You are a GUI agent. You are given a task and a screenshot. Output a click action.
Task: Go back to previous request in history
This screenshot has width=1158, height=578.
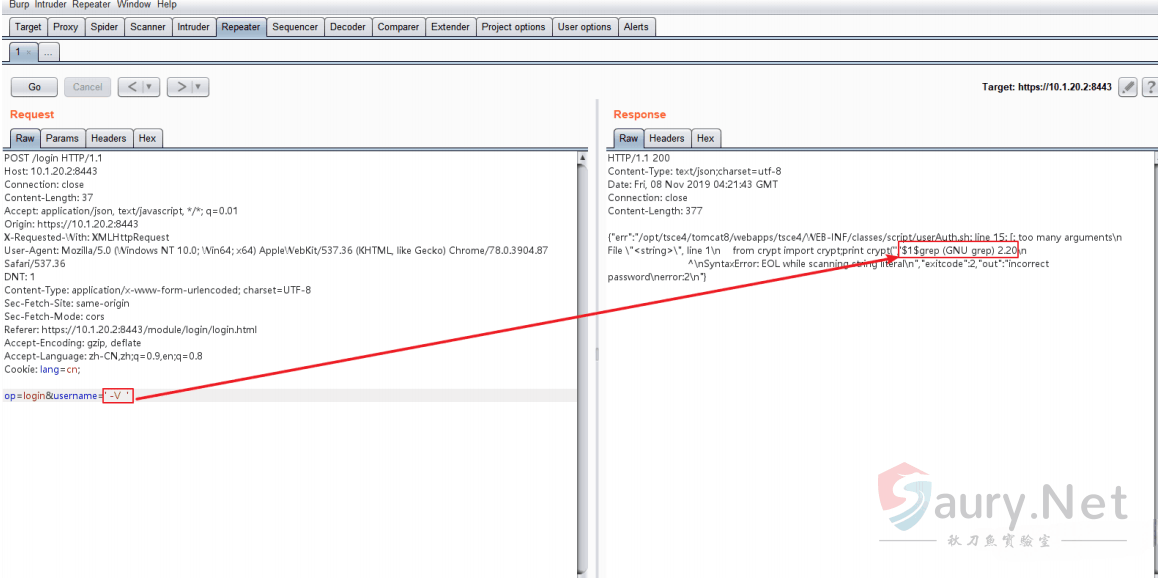pos(130,87)
